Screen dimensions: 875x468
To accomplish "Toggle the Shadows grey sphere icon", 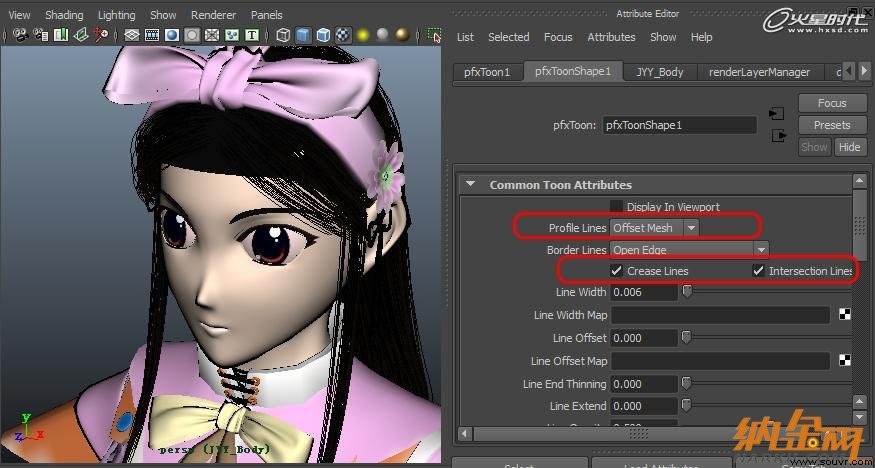I will (x=382, y=36).
